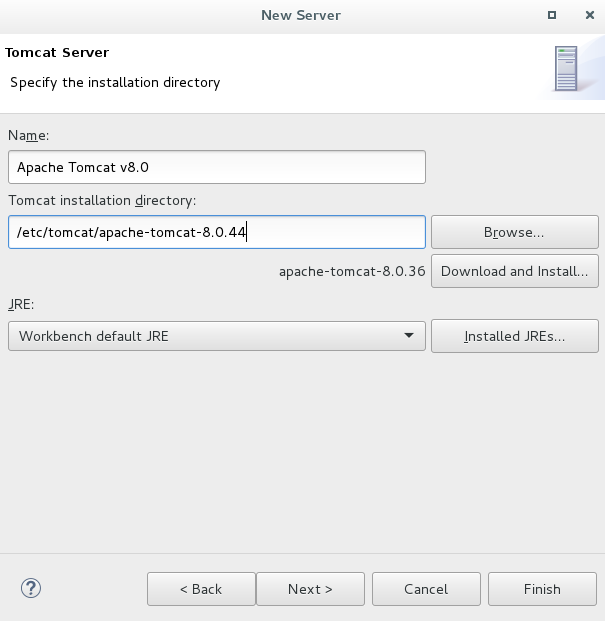The image size is (605, 621).
Task: Open the JRE dropdown list
Action: (x=217, y=336)
